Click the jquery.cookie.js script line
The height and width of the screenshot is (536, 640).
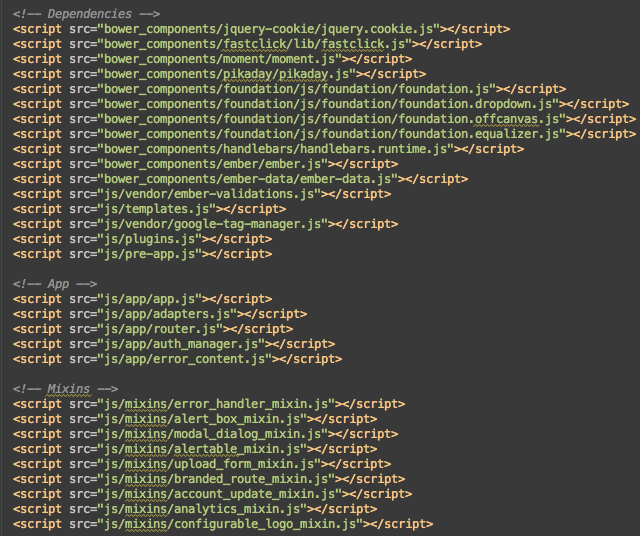(261, 29)
